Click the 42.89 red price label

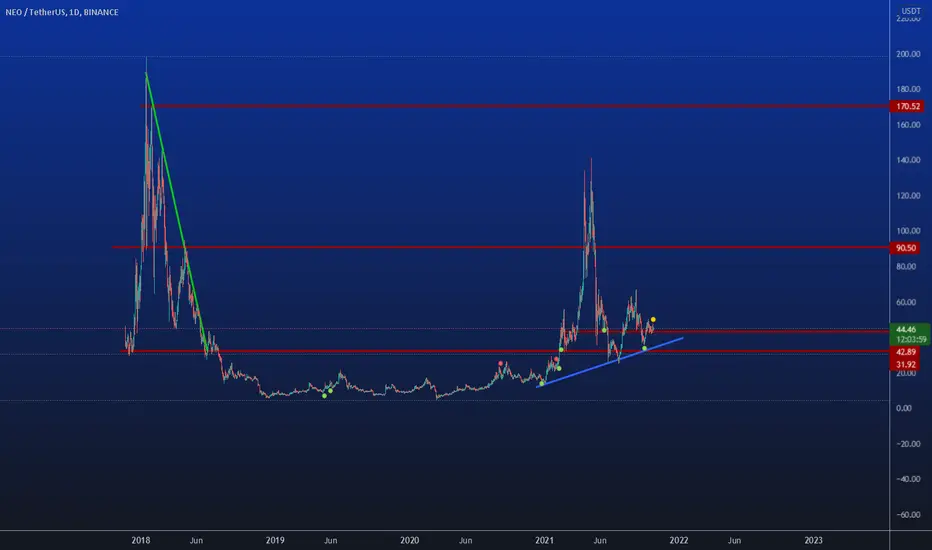905,352
